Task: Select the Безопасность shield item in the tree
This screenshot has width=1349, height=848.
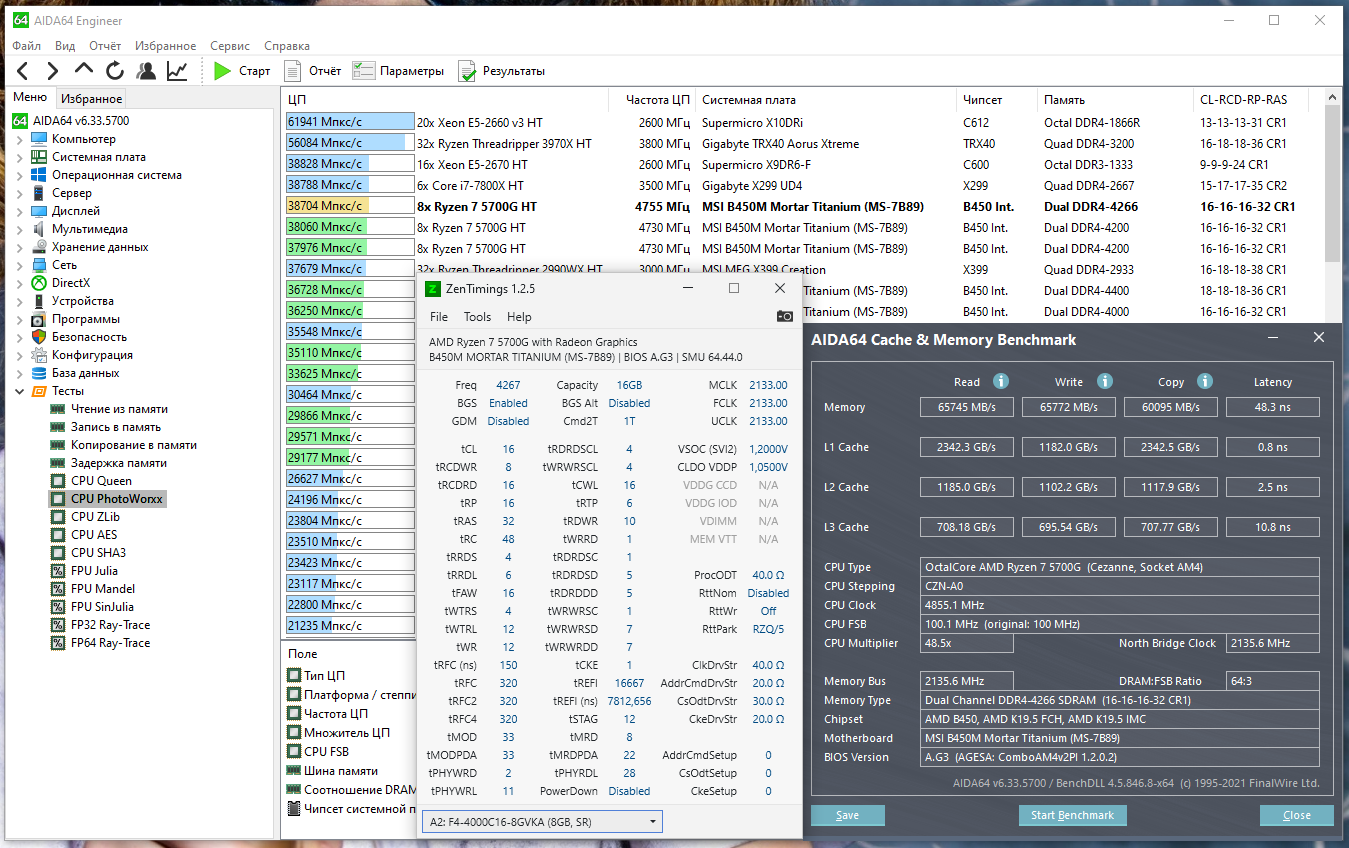Action: point(89,337)
